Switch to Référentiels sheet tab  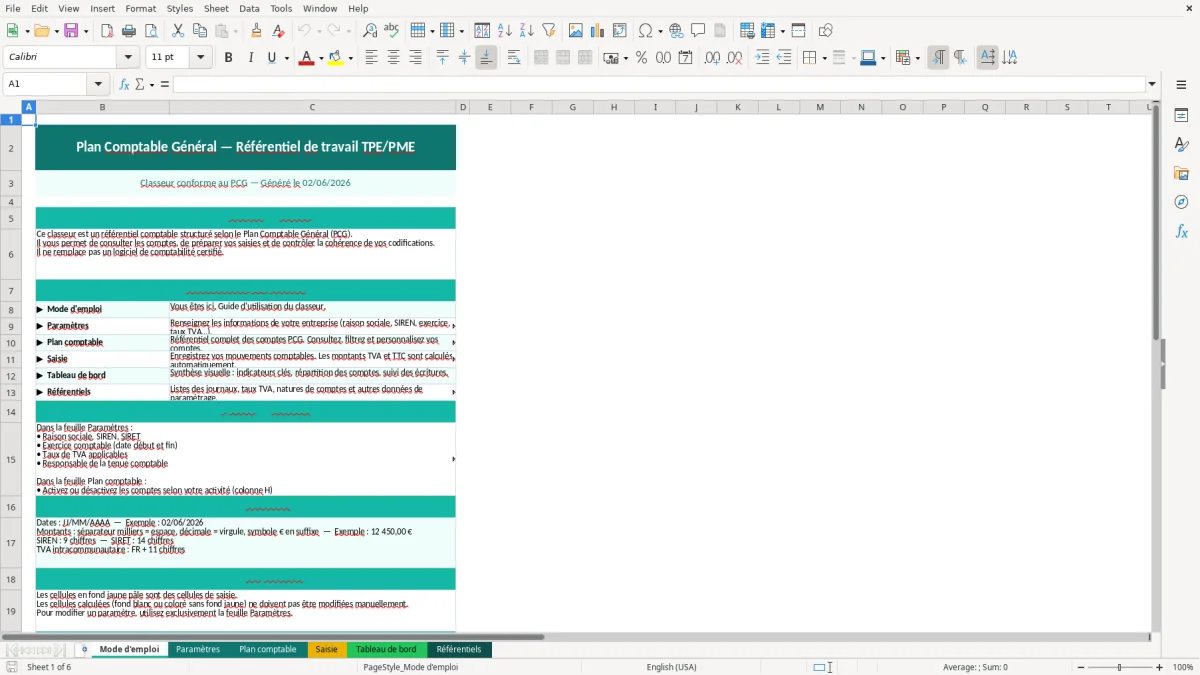pos(459,650)
